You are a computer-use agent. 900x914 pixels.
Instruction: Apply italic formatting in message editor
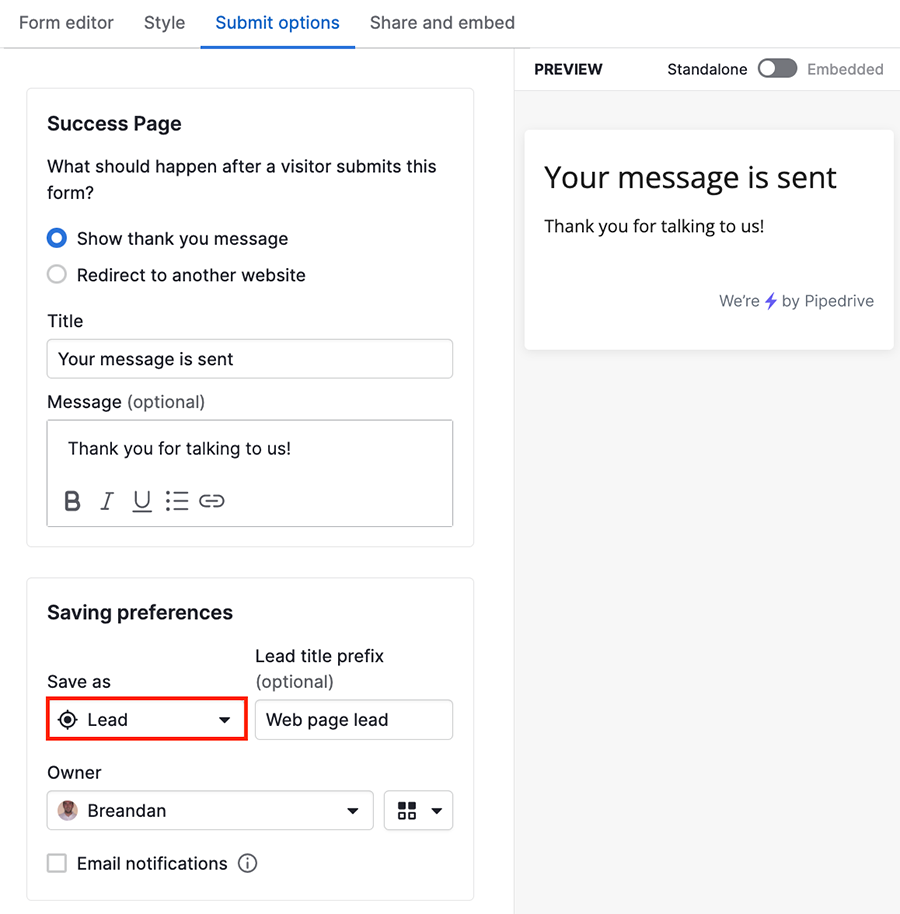click(x=107, y=501)
